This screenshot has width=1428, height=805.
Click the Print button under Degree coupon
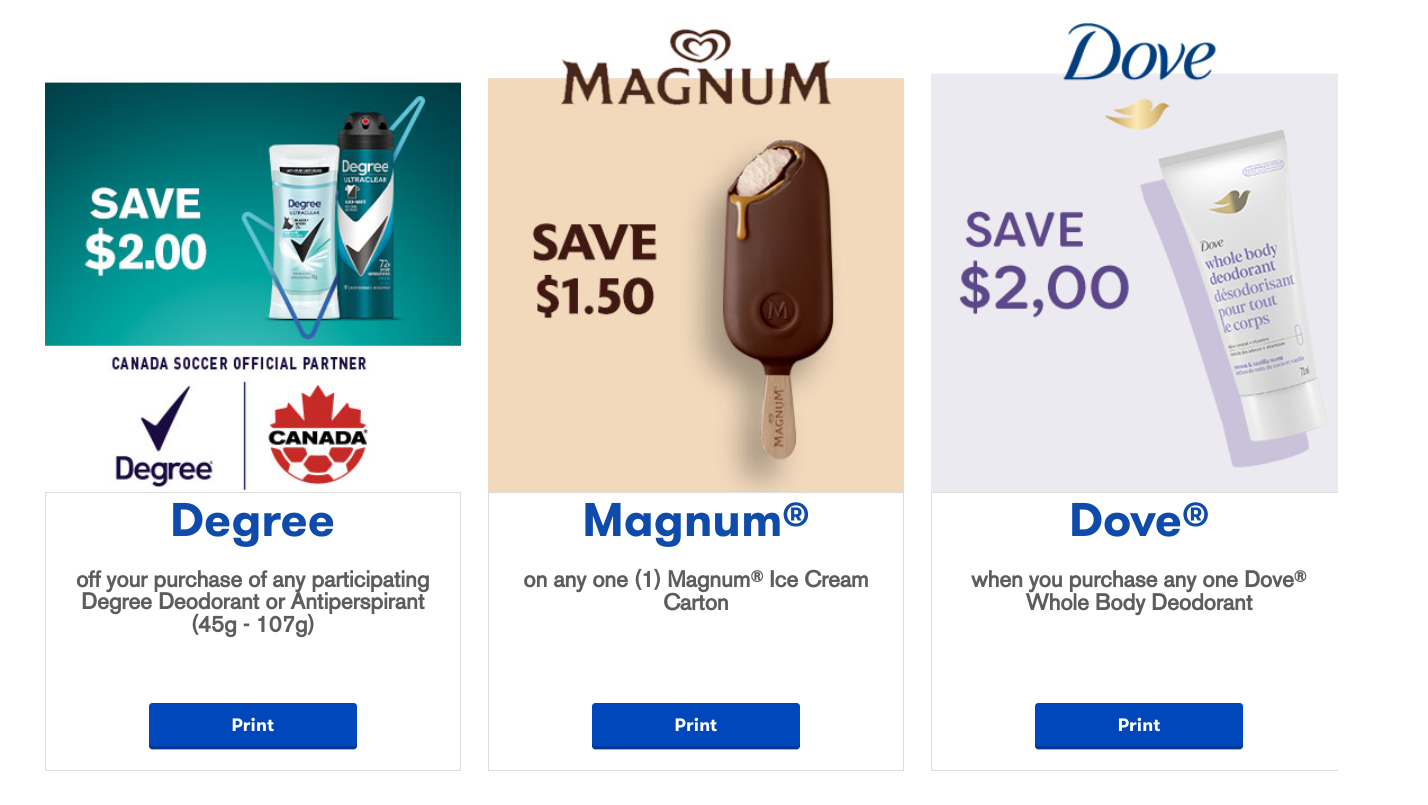252,726
